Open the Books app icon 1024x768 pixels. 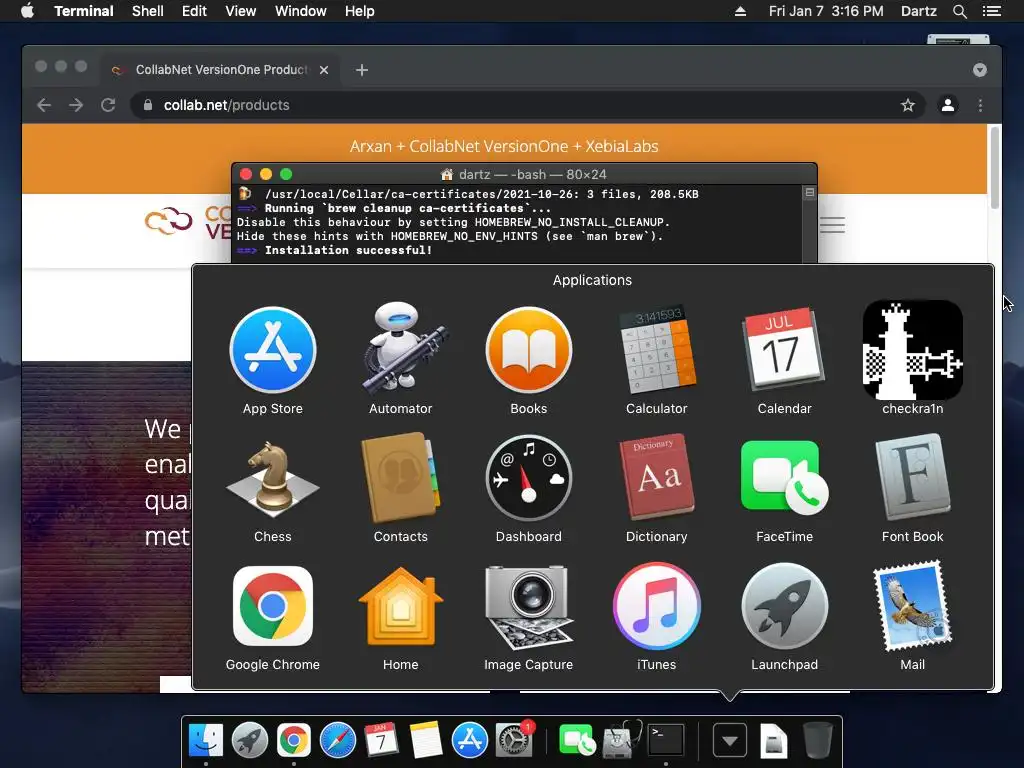click(x=528, y=350)
